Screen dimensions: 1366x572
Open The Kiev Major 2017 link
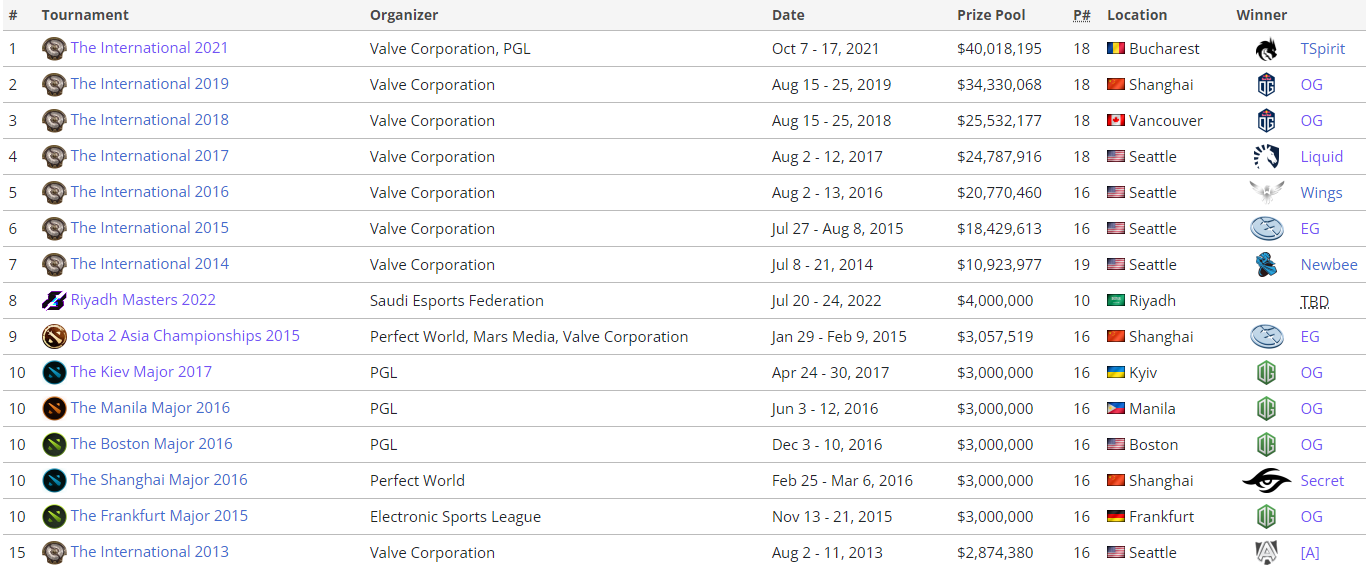click(x=141, y=372)
